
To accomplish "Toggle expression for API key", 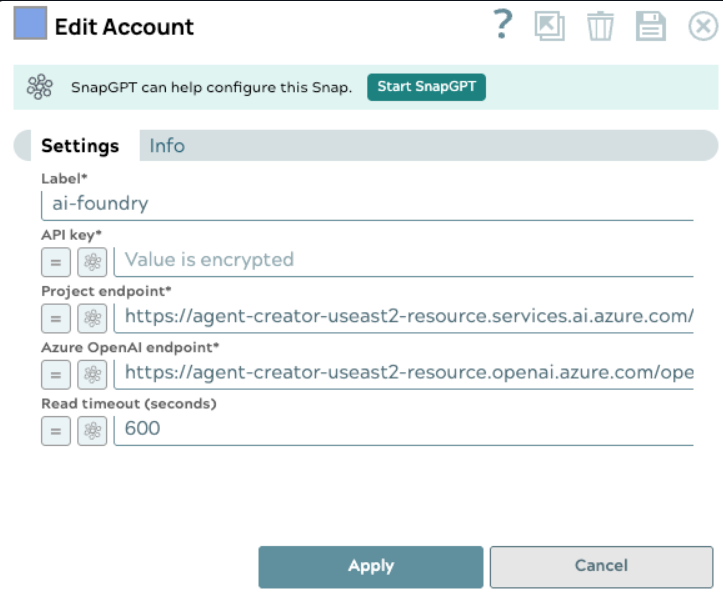I will (x=56, y=262).
